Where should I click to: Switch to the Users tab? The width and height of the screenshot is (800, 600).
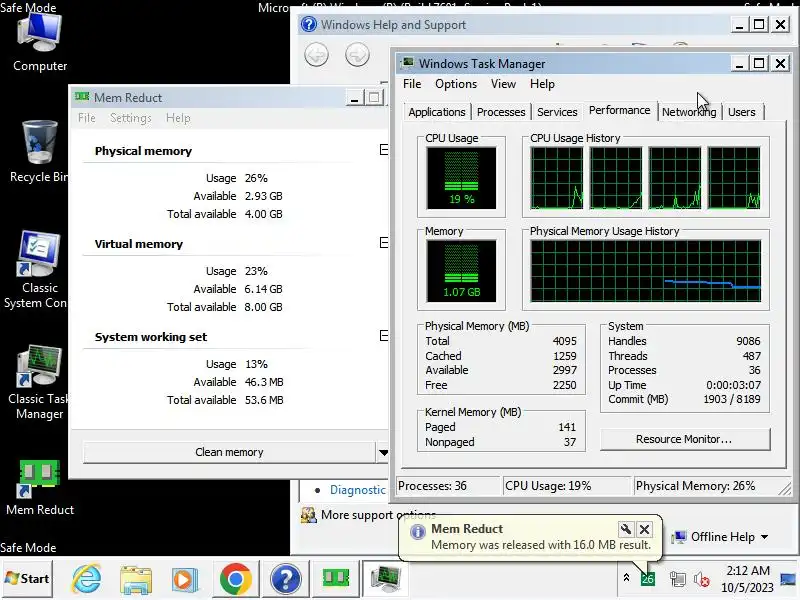(x=741, y=112)
